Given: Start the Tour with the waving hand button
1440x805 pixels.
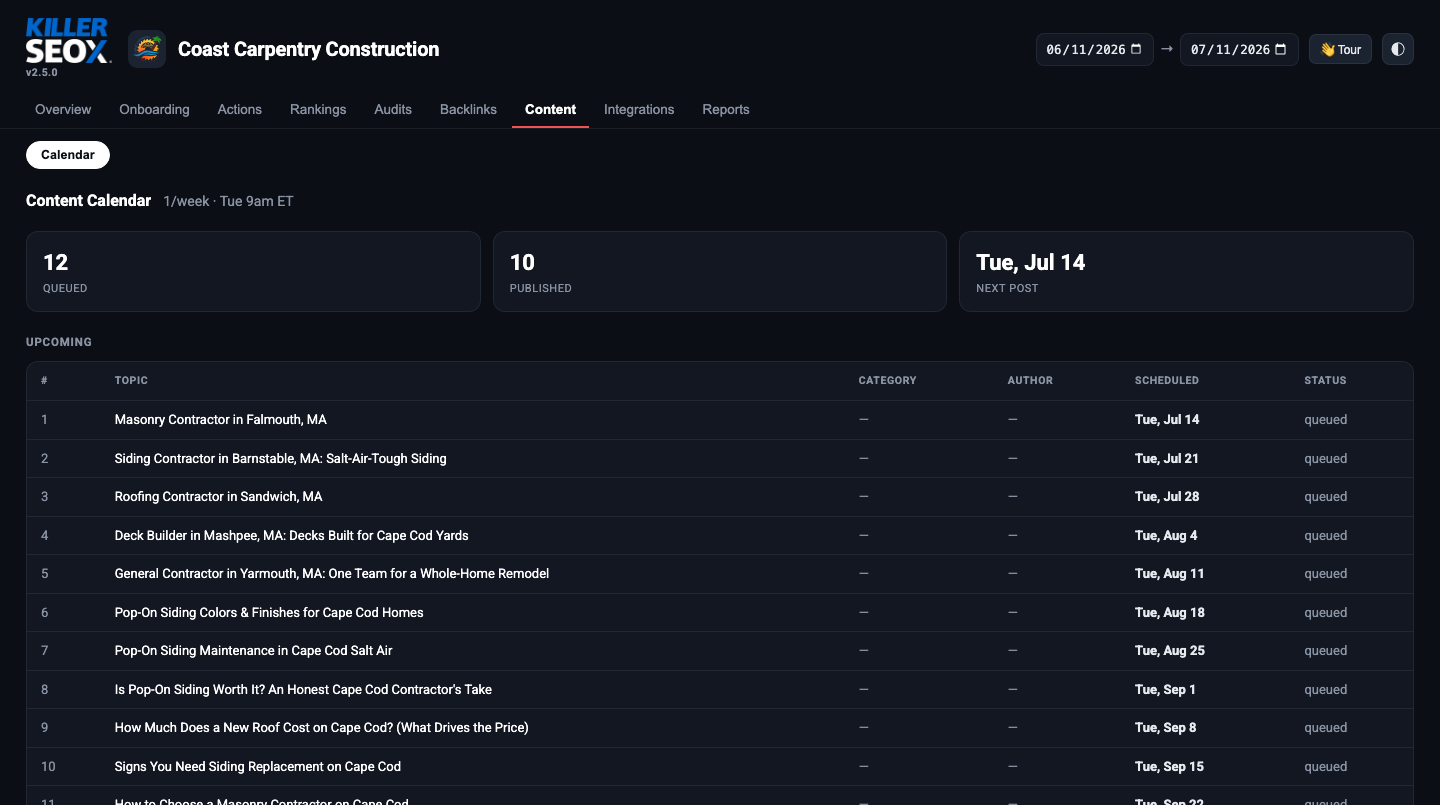Looking at the screenshot, I should coord(1340,49).
